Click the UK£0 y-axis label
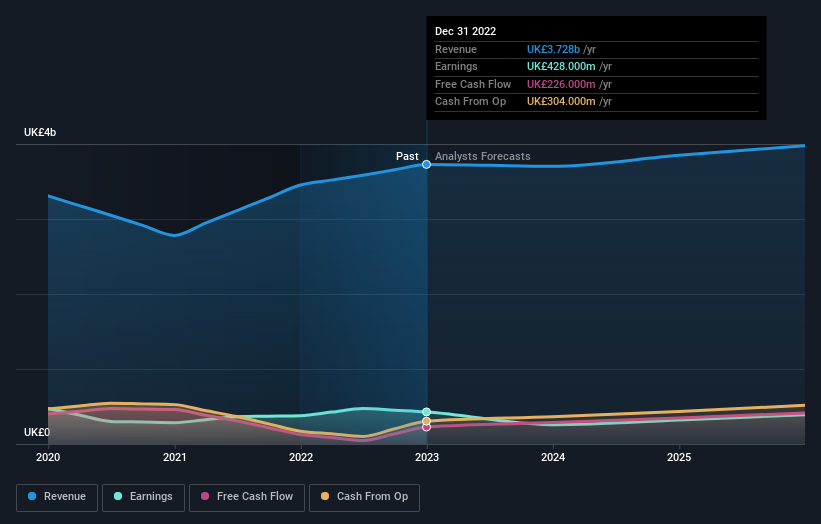Screen dimensions: 821x524 pos(37,432)
